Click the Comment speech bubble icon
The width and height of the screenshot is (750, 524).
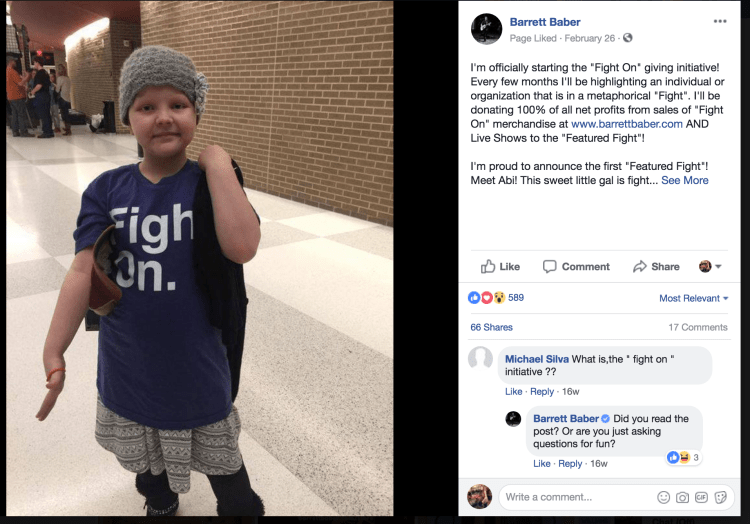550,266
